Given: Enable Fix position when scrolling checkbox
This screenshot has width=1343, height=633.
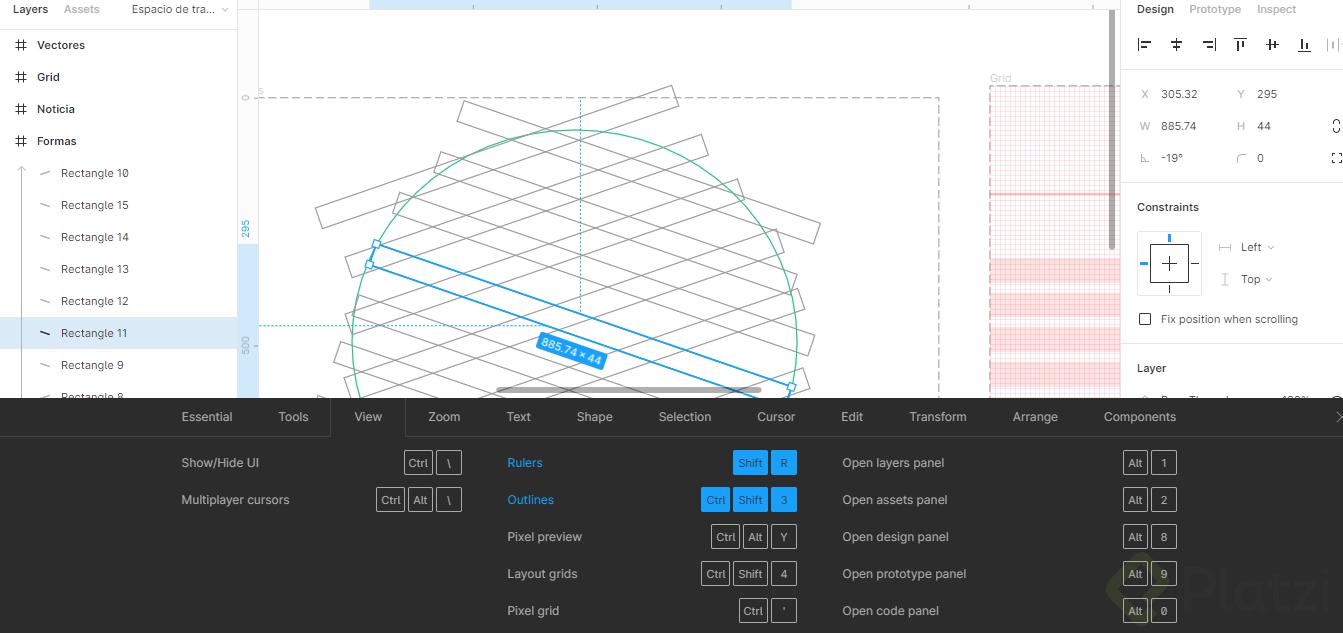Looking at the screenshot, I should click(x=1145, y=319).
